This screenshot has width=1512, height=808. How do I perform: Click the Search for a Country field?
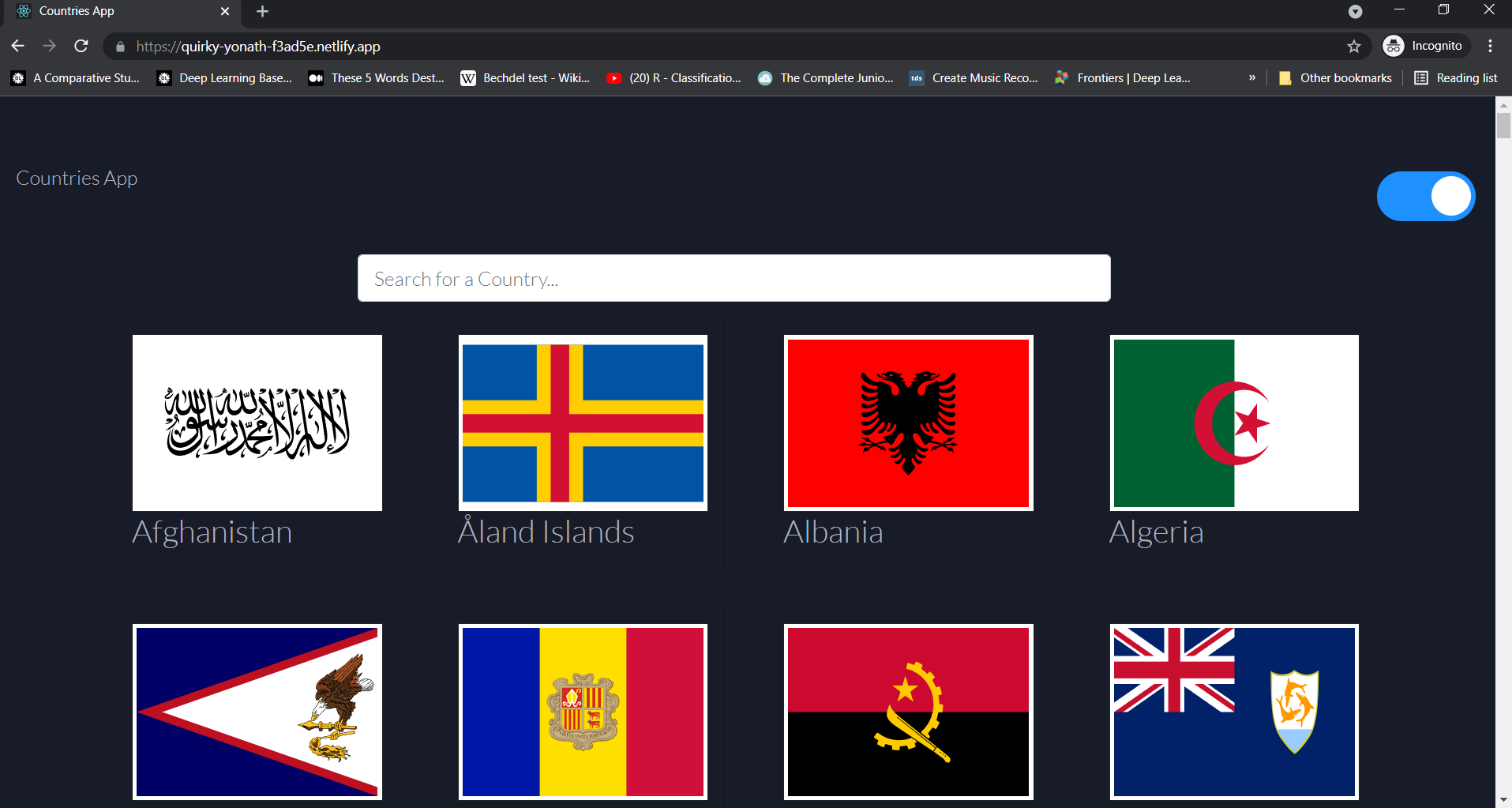733,278
